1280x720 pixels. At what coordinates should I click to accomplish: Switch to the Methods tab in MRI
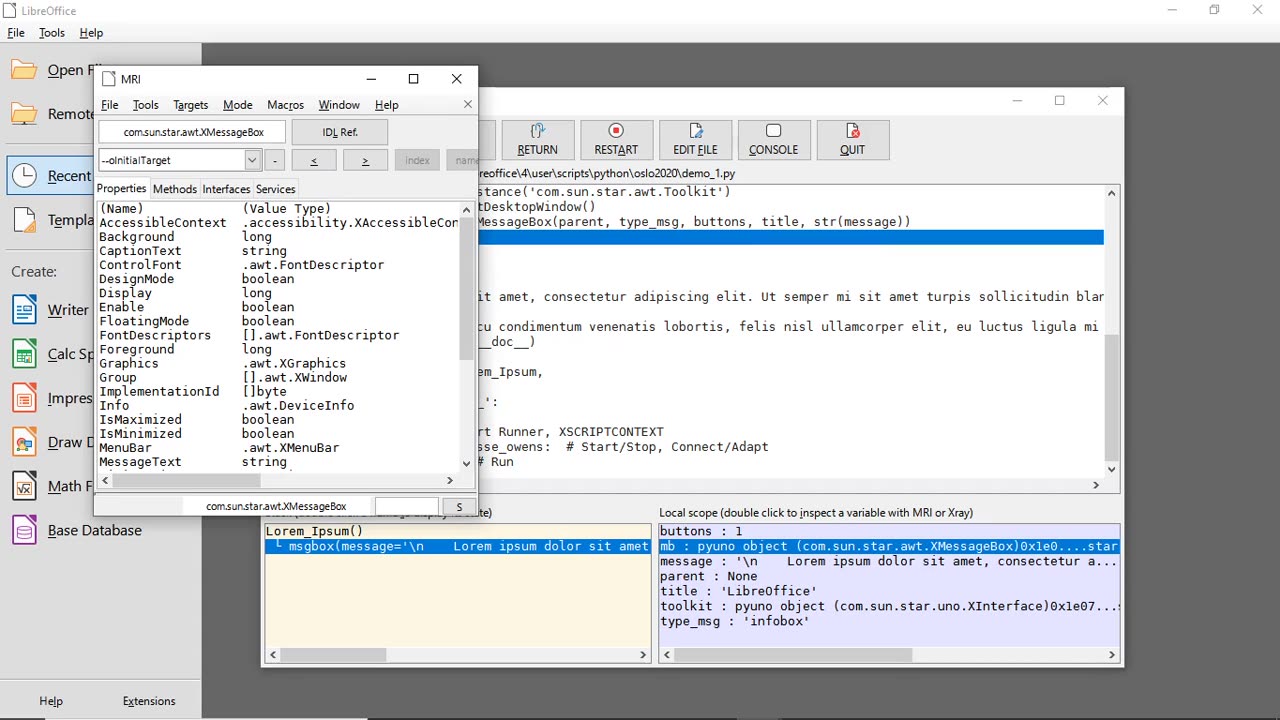pos(174,189)
